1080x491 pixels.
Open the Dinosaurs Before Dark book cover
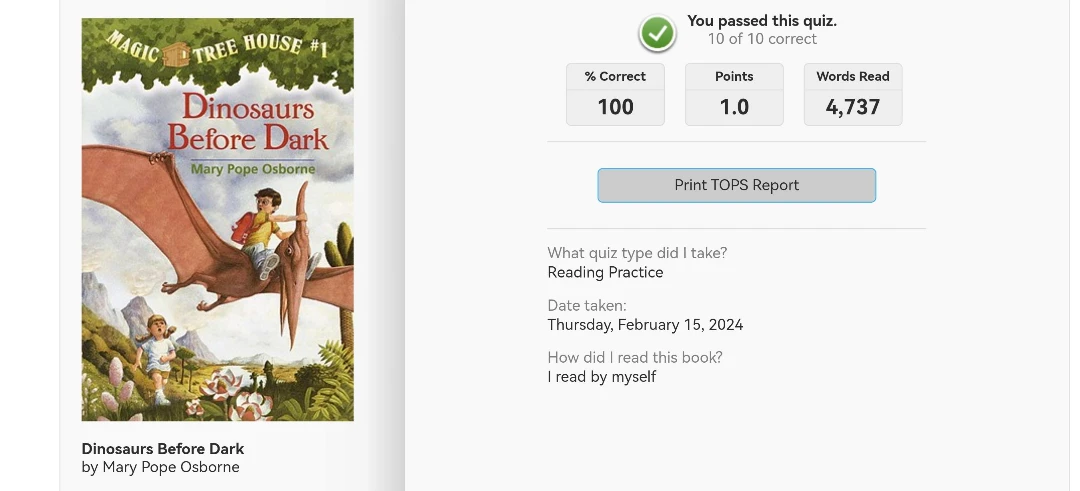coord(218,220)
